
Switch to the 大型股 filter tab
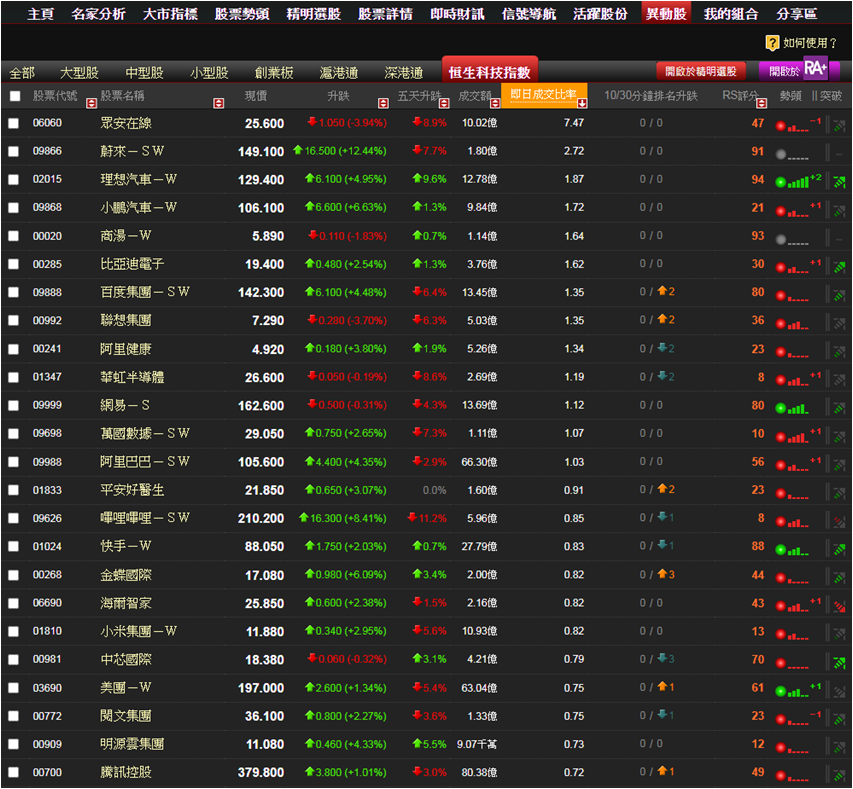point(79,72)
